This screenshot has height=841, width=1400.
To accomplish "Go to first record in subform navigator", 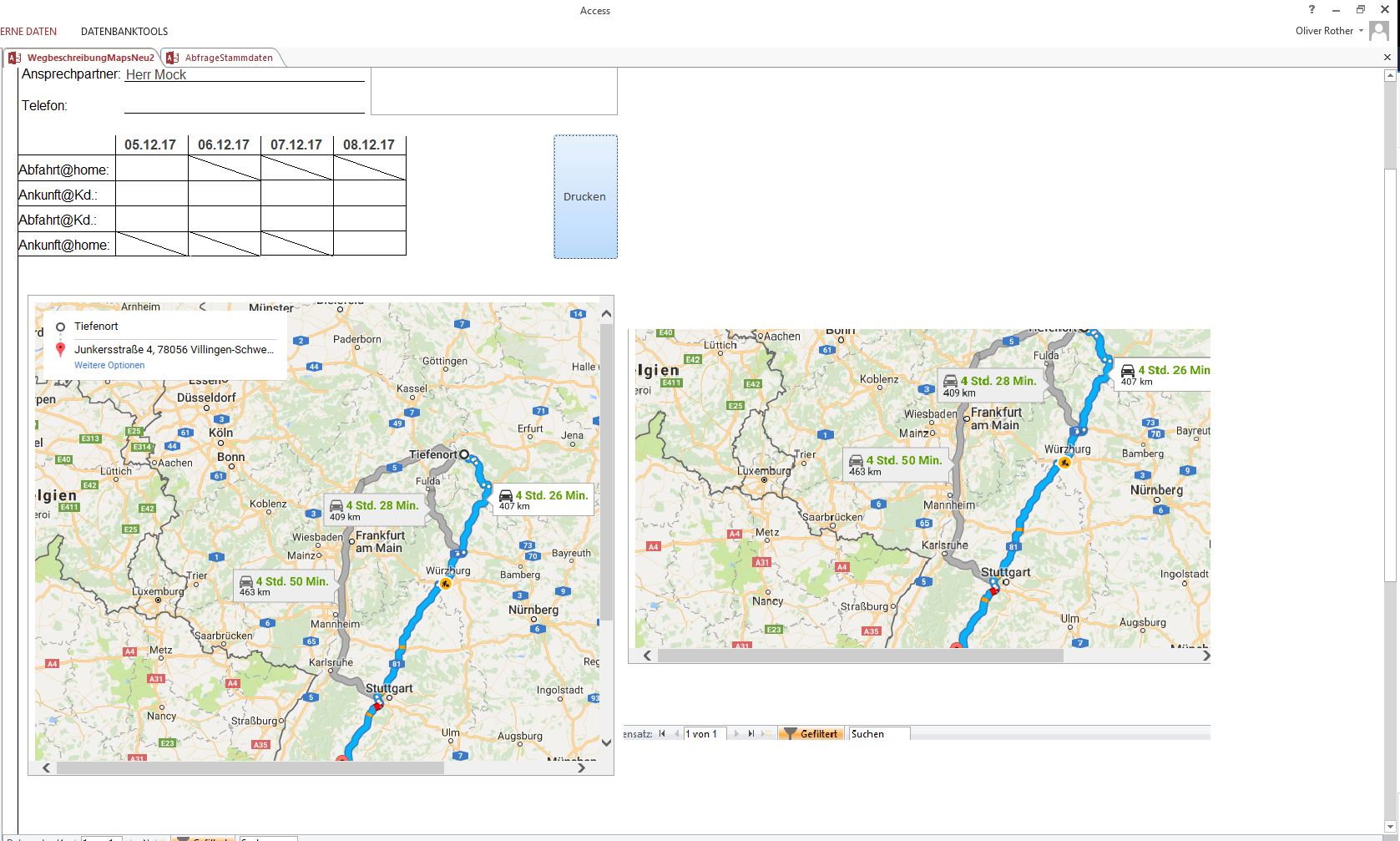I will pyautogui.click(x=662, y=734).
